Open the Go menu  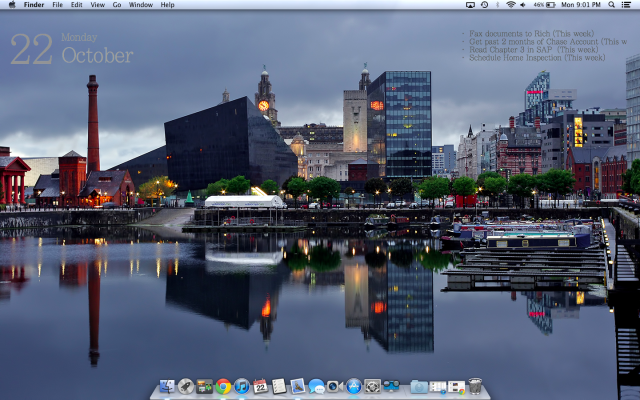coord(117,5)
